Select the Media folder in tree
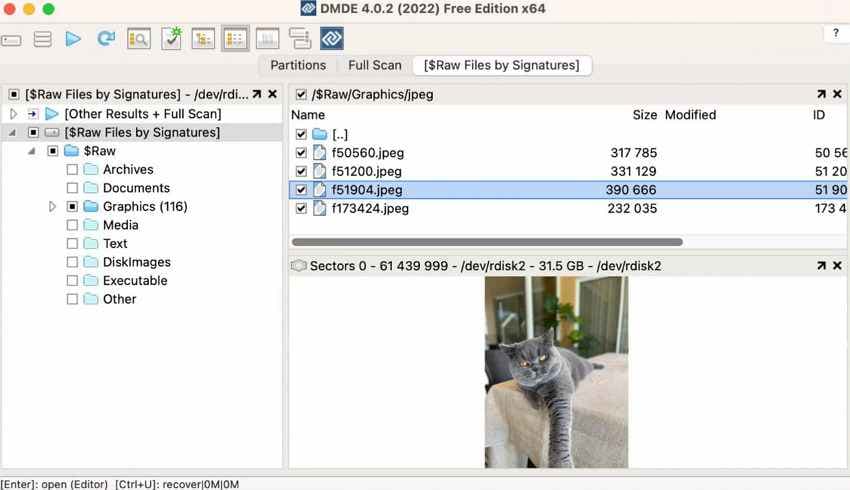This screenshot has height=490, width=850. click(x=120, y=225)
